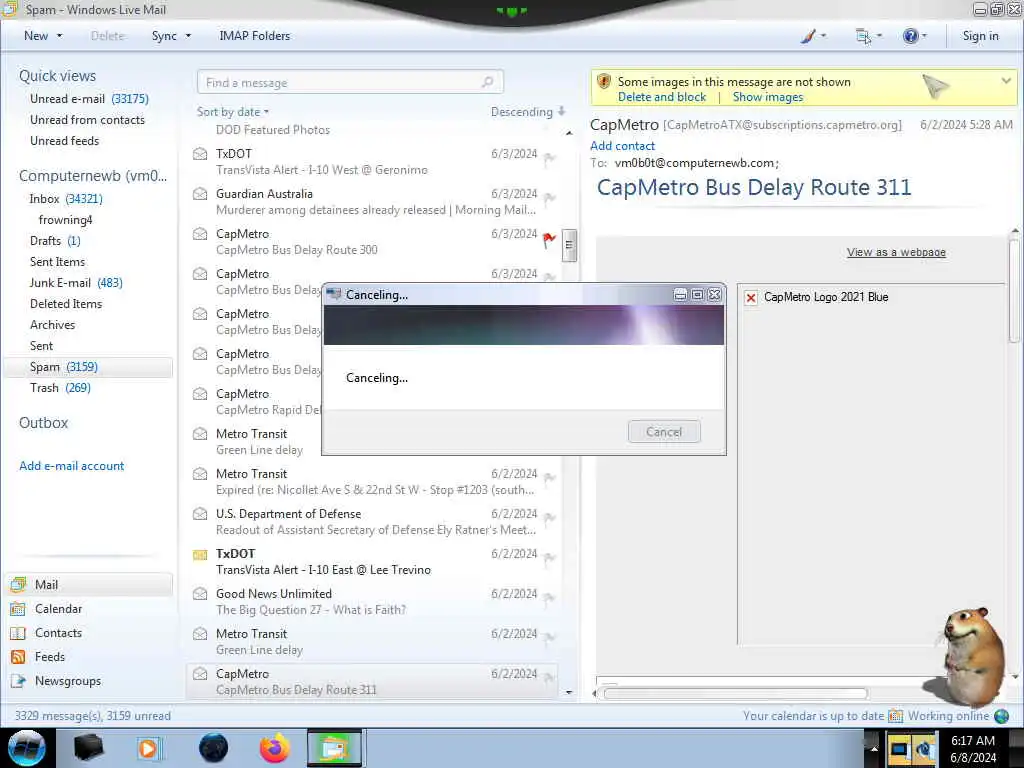The height and width of the screenshot is (768, 1024).
Task: Toggle the Descending sort order
Action: pos(528,112)
